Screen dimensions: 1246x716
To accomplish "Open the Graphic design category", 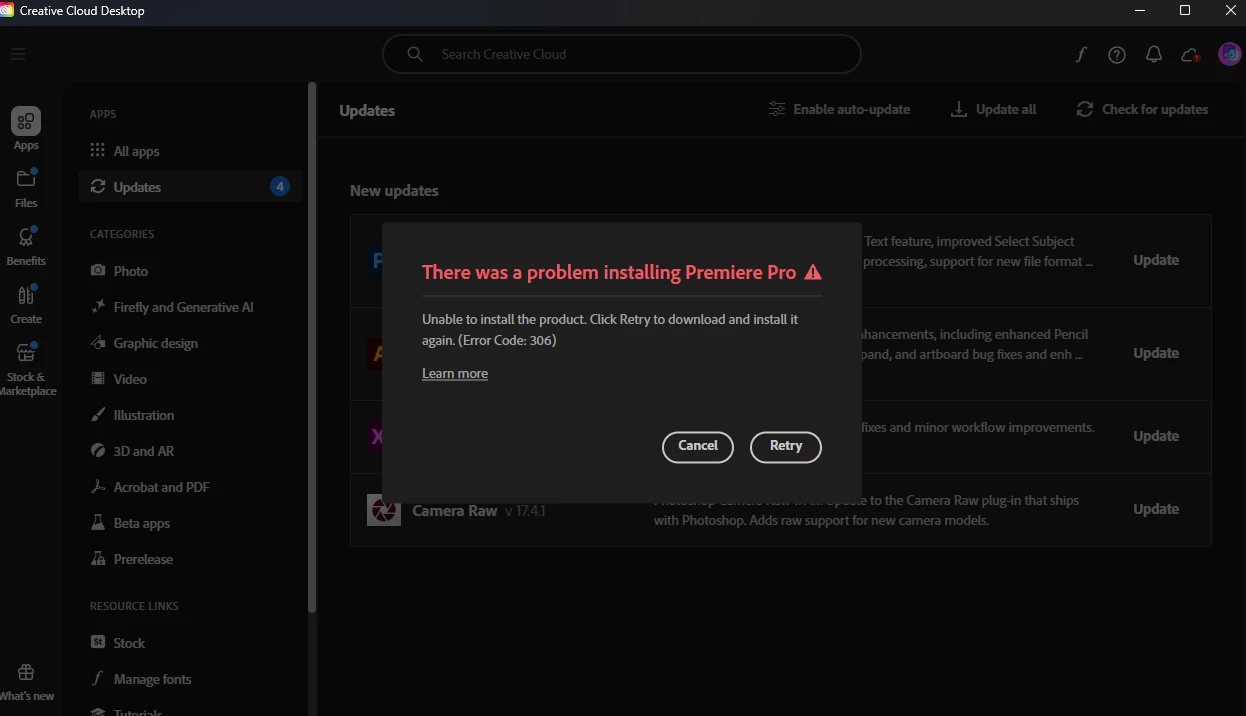I will coord(155,343).
